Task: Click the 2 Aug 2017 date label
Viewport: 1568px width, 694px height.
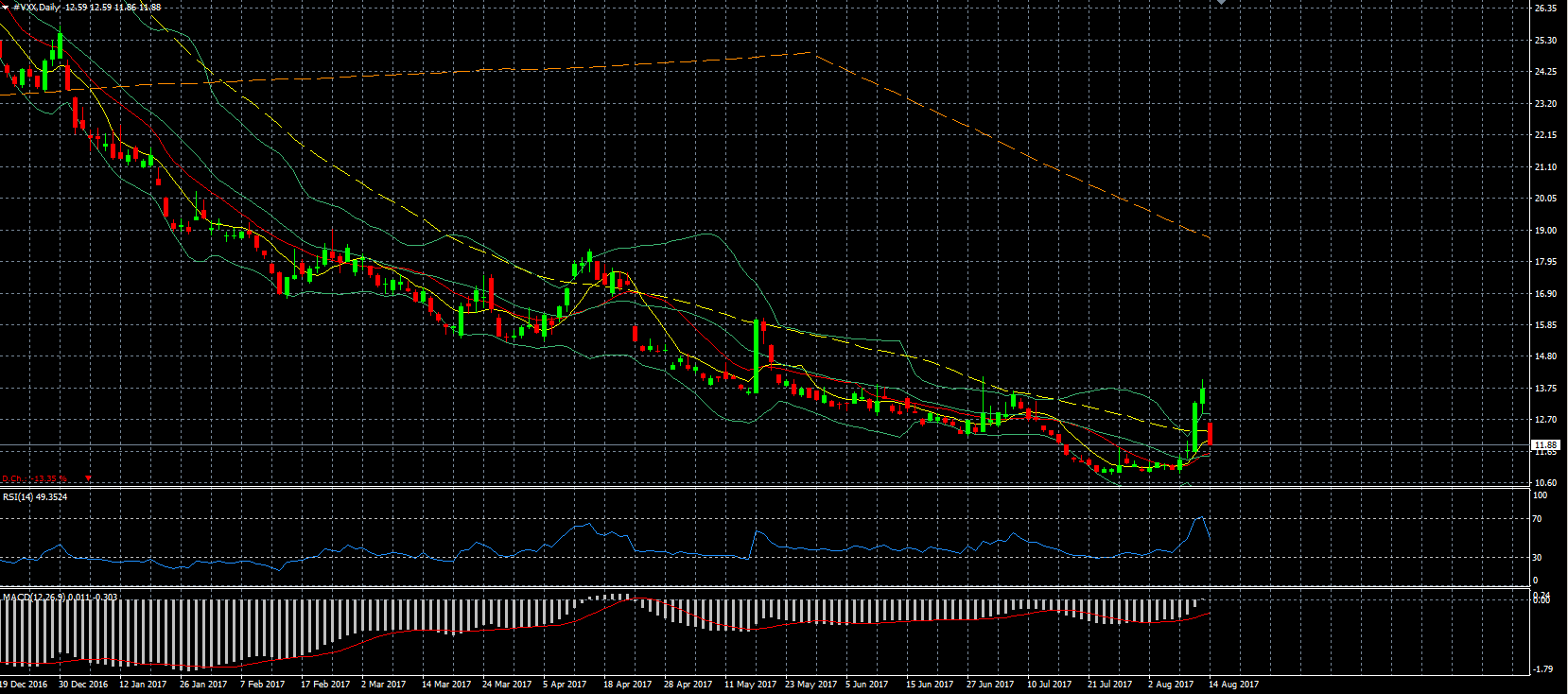Action: (1171, 684)
